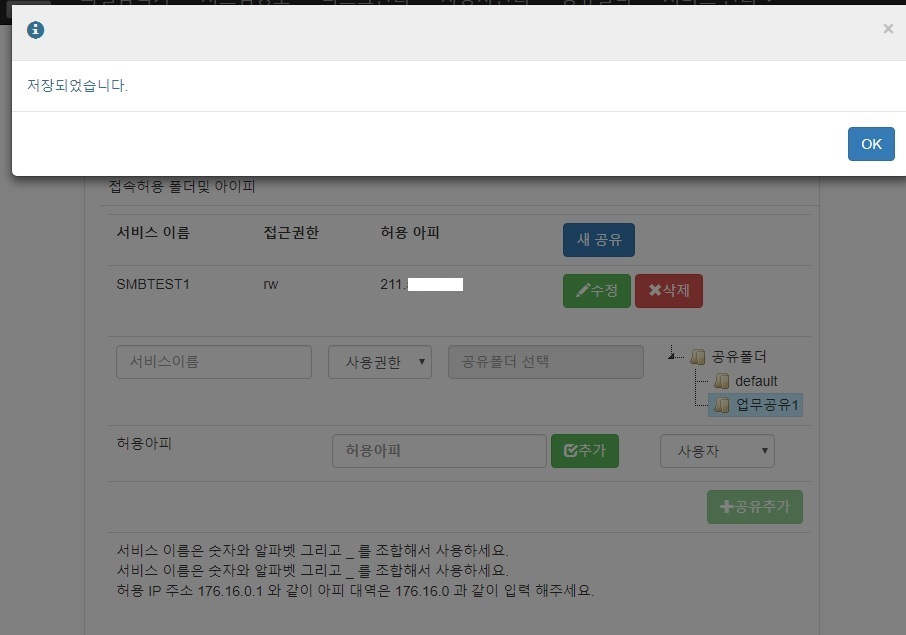906x635 pixels.
Task: Click the ✚공유추가 button
Action: click(754, 507)
